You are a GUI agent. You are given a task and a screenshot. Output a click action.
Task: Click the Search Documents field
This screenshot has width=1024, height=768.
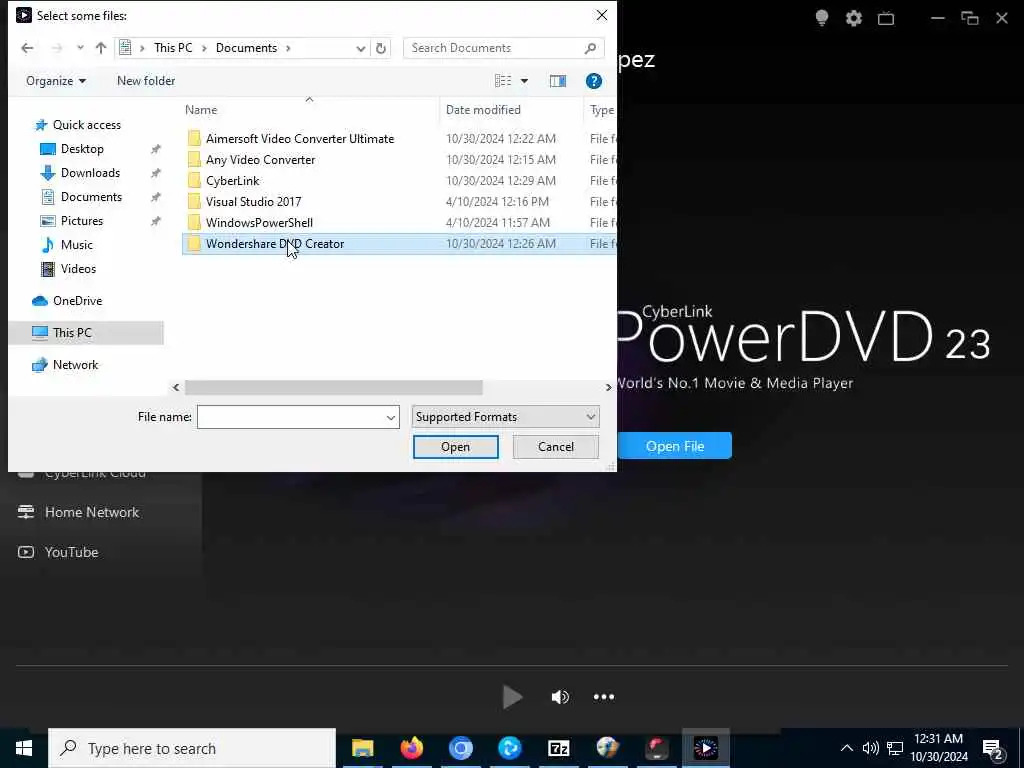(x=503, y=48)
